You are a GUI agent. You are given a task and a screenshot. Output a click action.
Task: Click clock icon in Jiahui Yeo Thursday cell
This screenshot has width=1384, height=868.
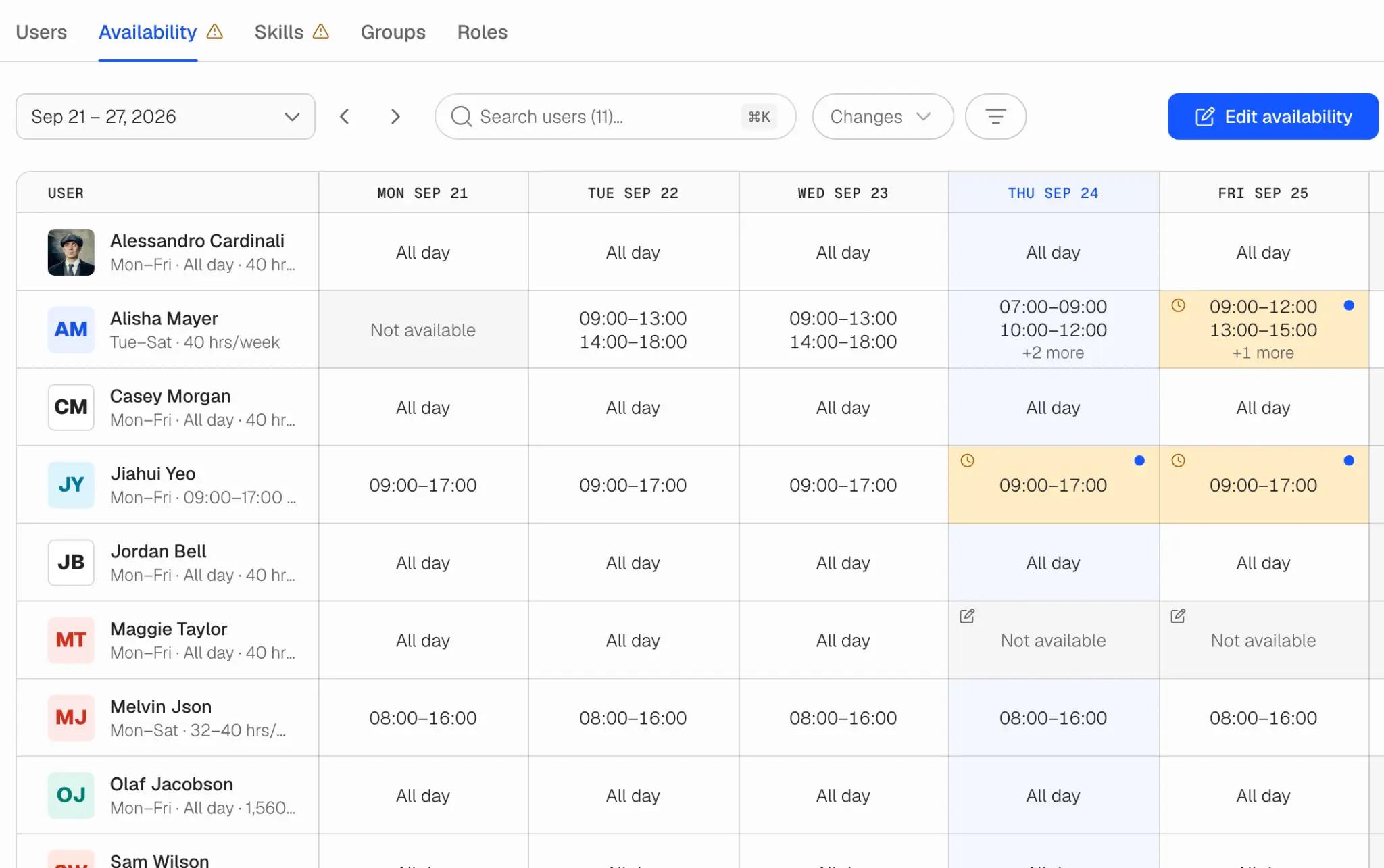(968, 461)
